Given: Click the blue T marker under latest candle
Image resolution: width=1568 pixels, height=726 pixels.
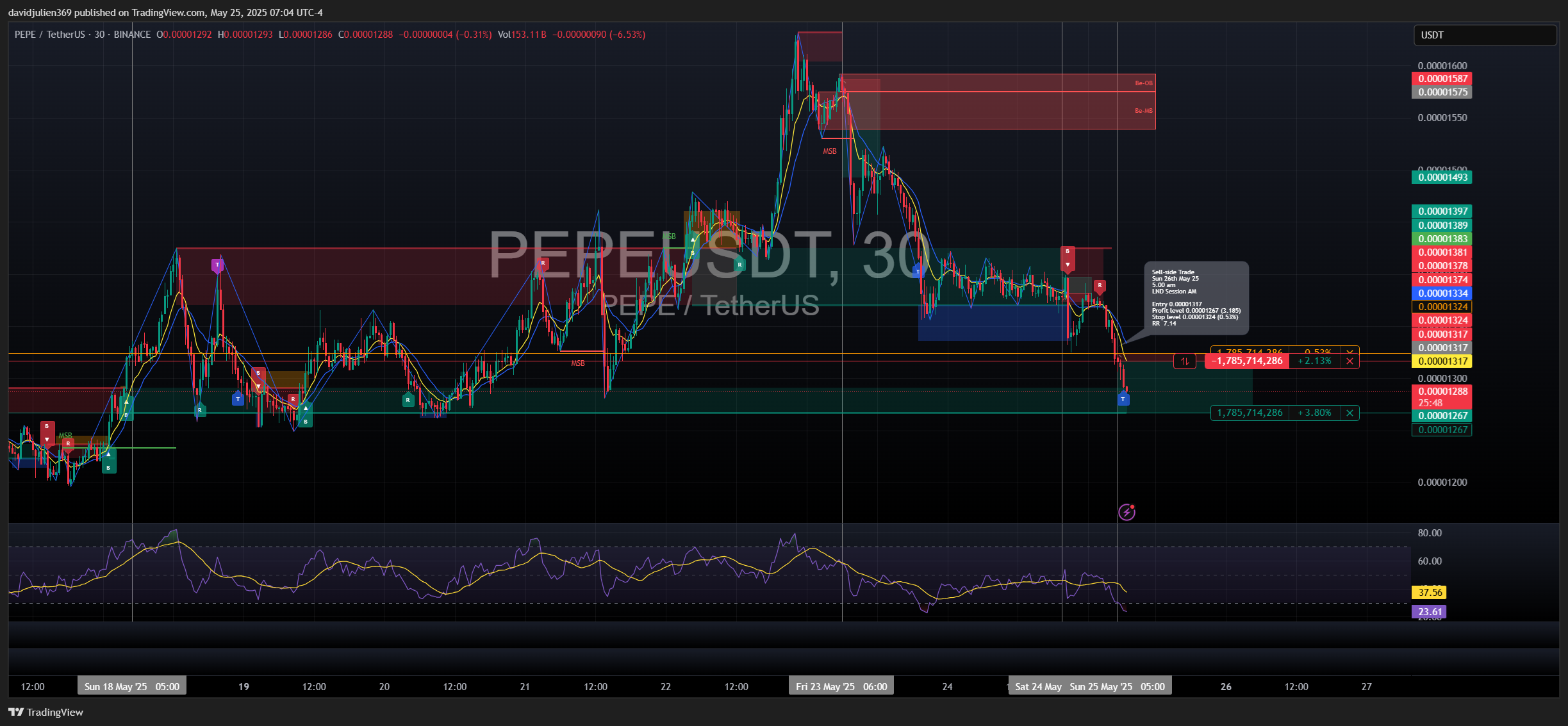Looking at the screenshot, I should click(x=1123, y=399).
